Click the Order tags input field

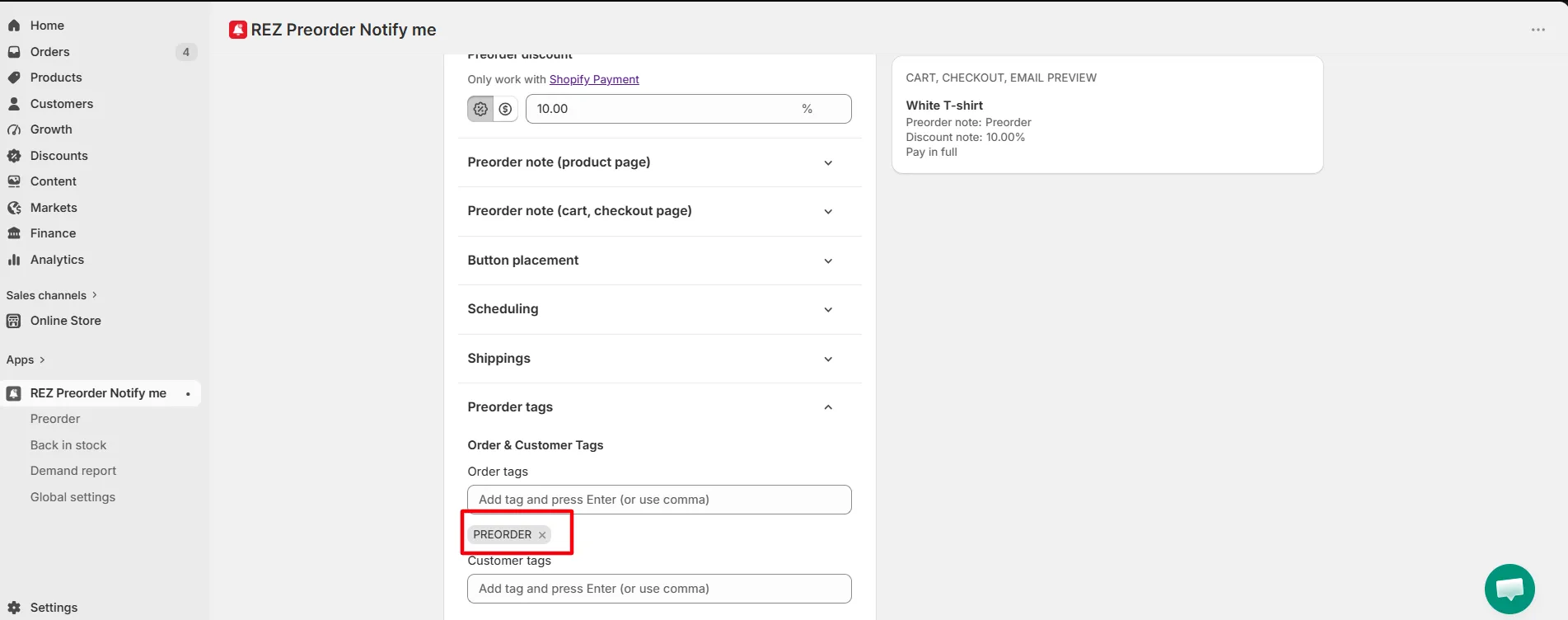pyautogui.click(x=659, y=500)
